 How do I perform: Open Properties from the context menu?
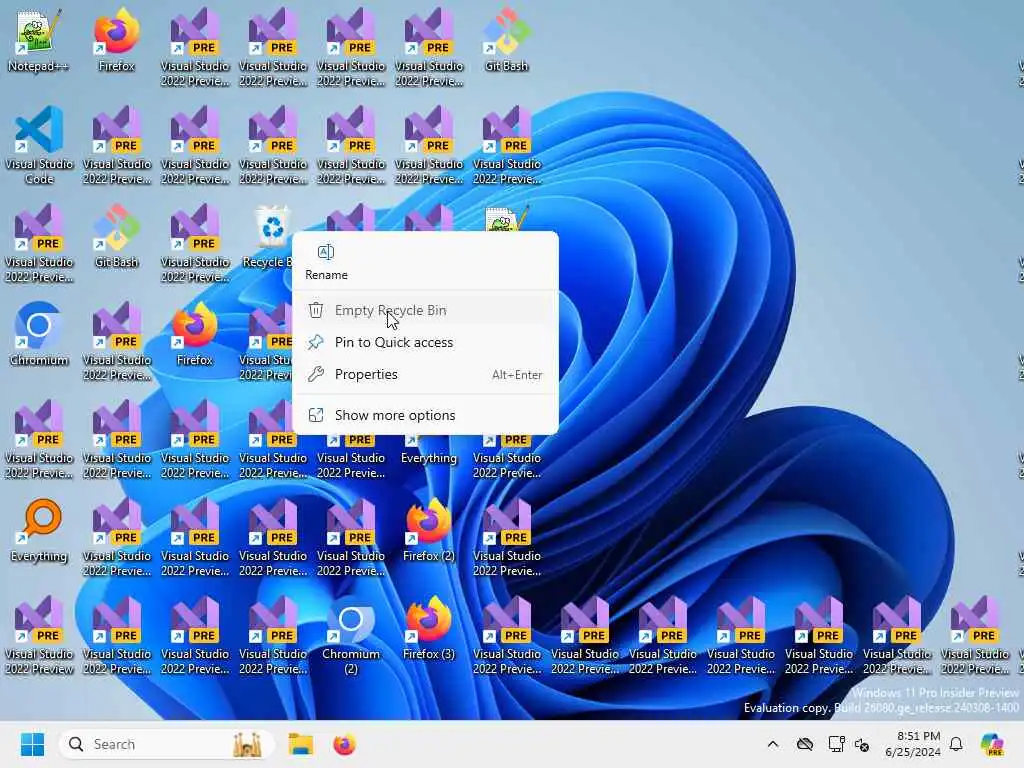[425, 374]
